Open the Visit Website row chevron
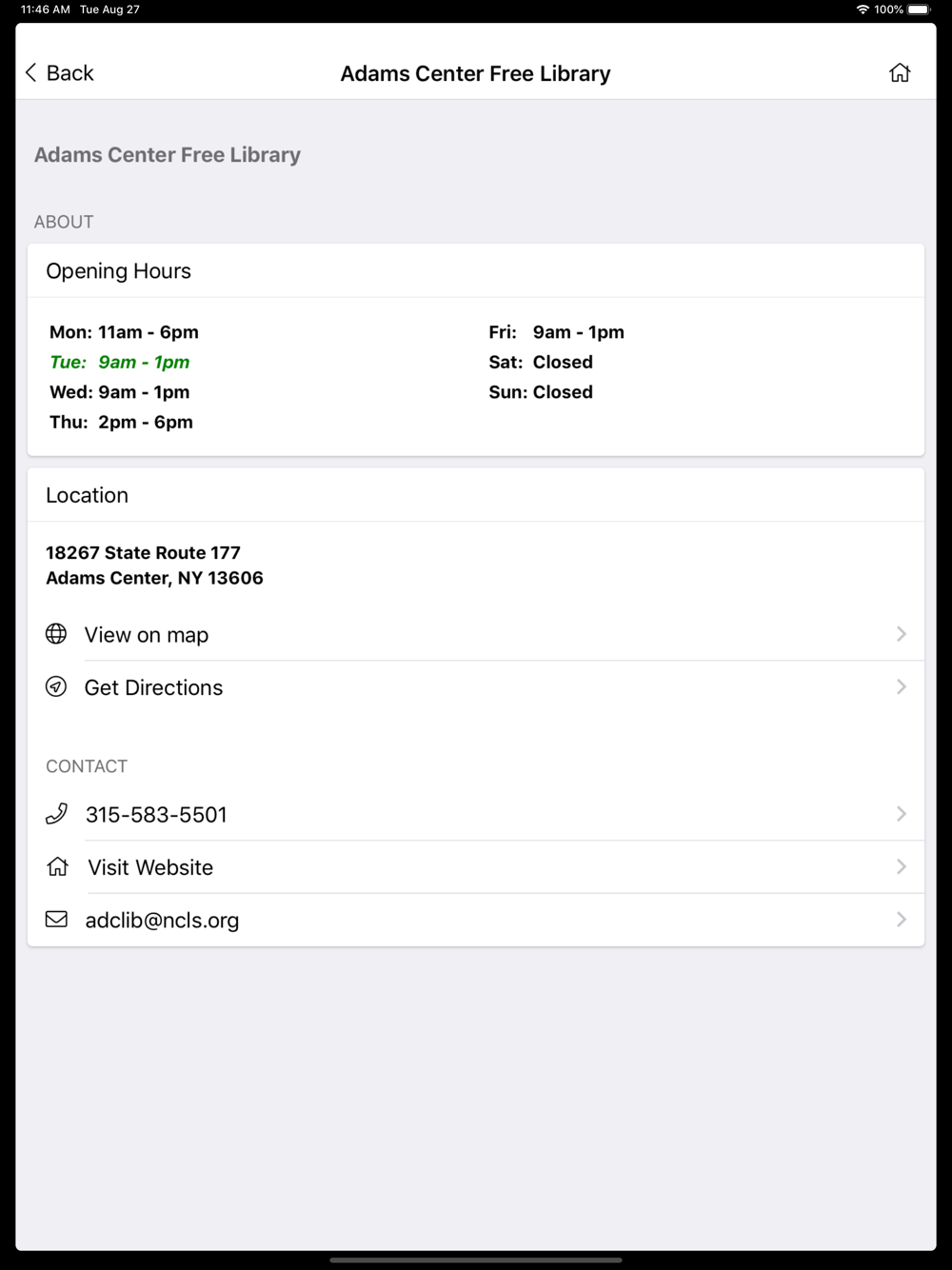 901,866
